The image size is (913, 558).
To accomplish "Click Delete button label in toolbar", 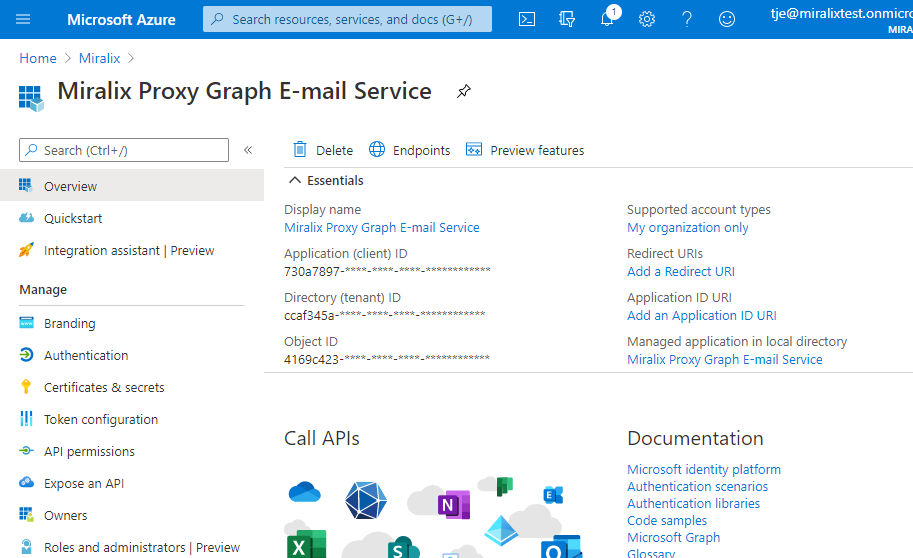I will [334, 150].
